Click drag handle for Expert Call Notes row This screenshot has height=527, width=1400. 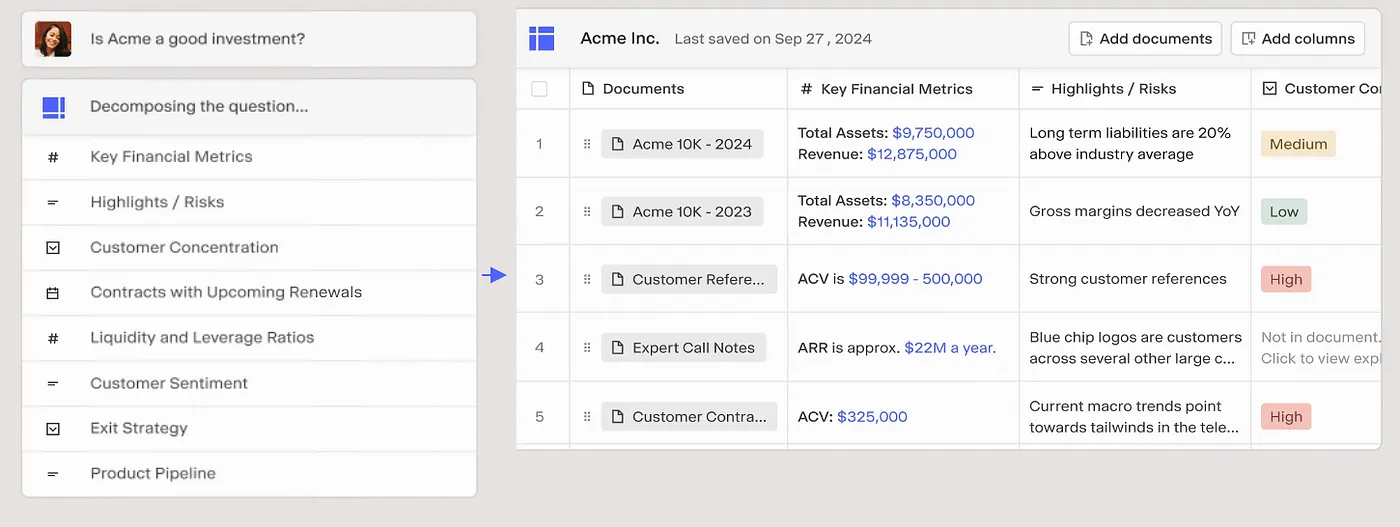pos(587,348)
